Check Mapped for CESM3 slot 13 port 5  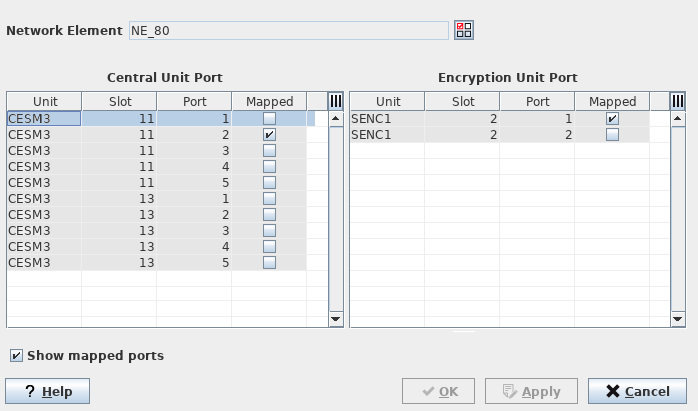pos(269,262)
